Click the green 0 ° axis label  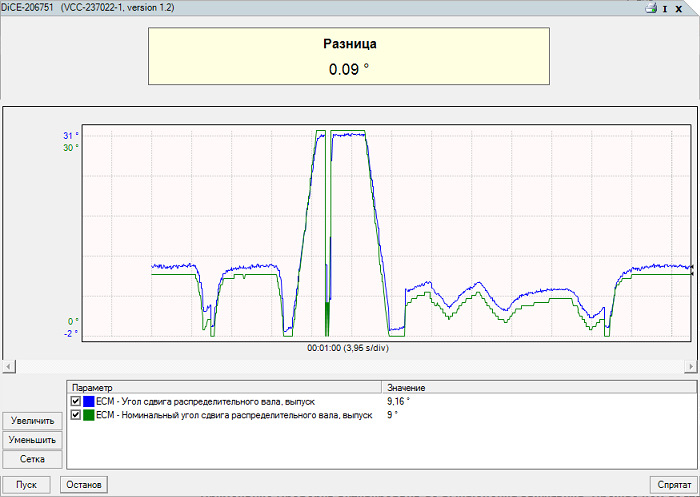(73, 322)
